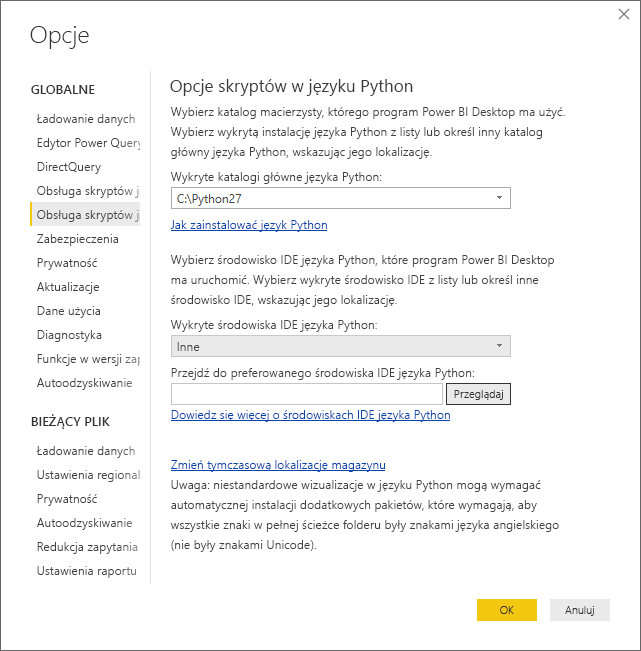This screenshot has height=651, width=641.
Task: Open Zmień tymczasową lokalizację magazynu link
Action: point(278,465)
